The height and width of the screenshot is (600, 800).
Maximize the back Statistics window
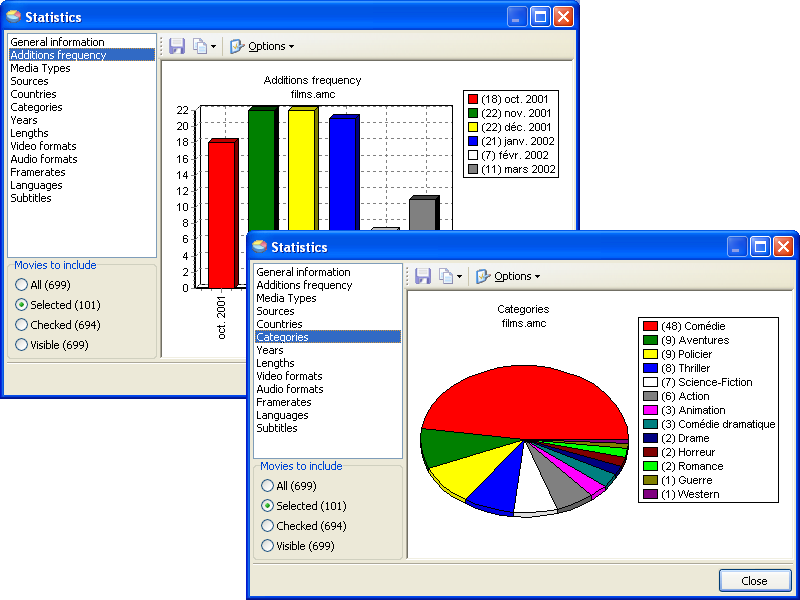tap(541, 17)
